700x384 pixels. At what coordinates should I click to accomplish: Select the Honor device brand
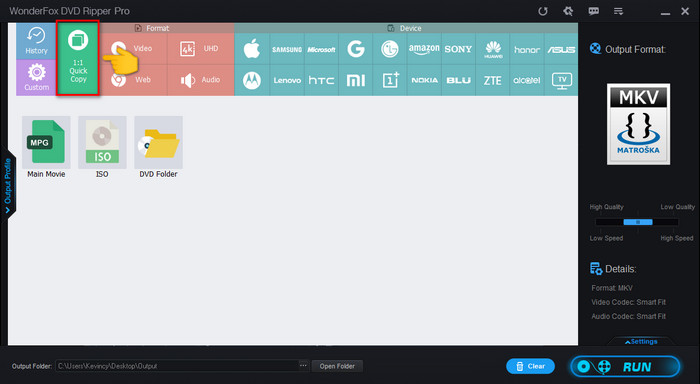(x=527, y=49)
